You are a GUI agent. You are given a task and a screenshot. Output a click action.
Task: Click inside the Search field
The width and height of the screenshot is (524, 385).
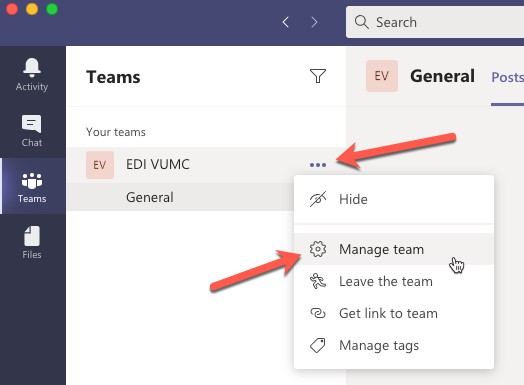pos(435,22)
